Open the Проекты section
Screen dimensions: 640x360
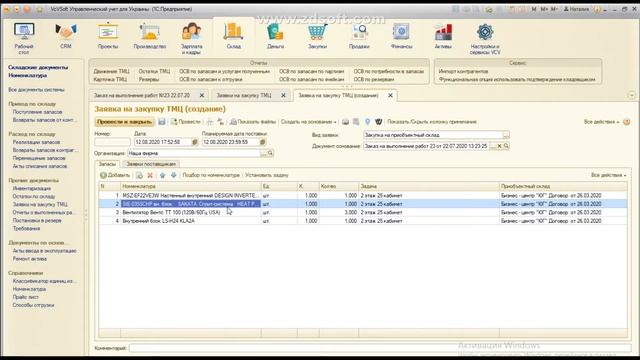pos(108,36)
